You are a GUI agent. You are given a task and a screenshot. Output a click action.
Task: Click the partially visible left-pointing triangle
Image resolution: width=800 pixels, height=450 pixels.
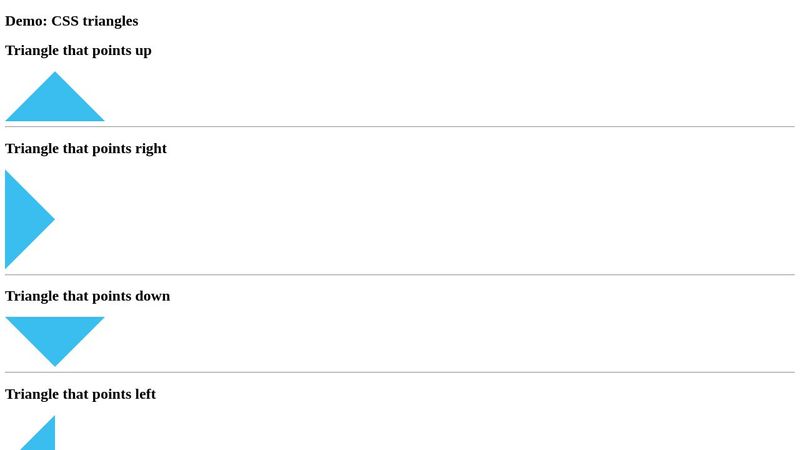(43, 437)
